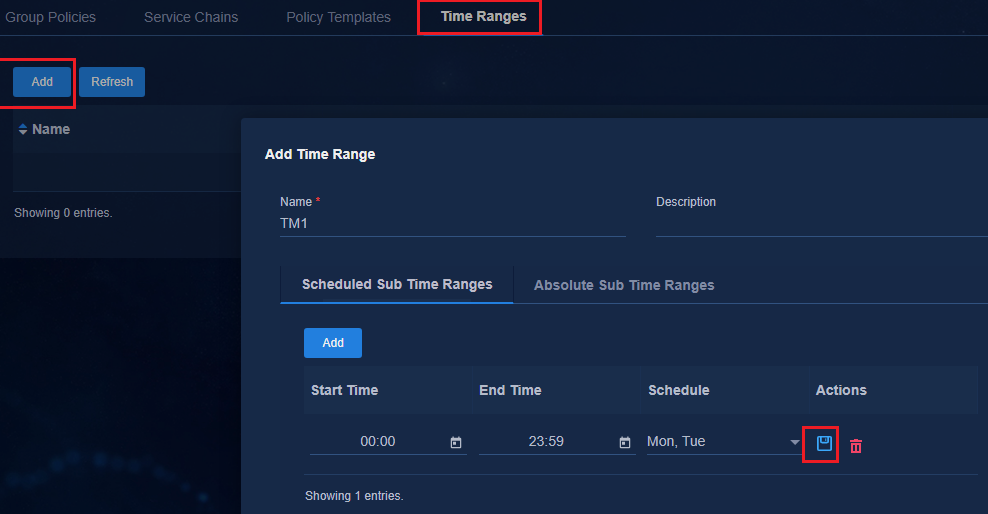The height and width of the screenshot is (514, 988).
Task: Select the Mon, Tue schedule field
Action: [724, 442]
